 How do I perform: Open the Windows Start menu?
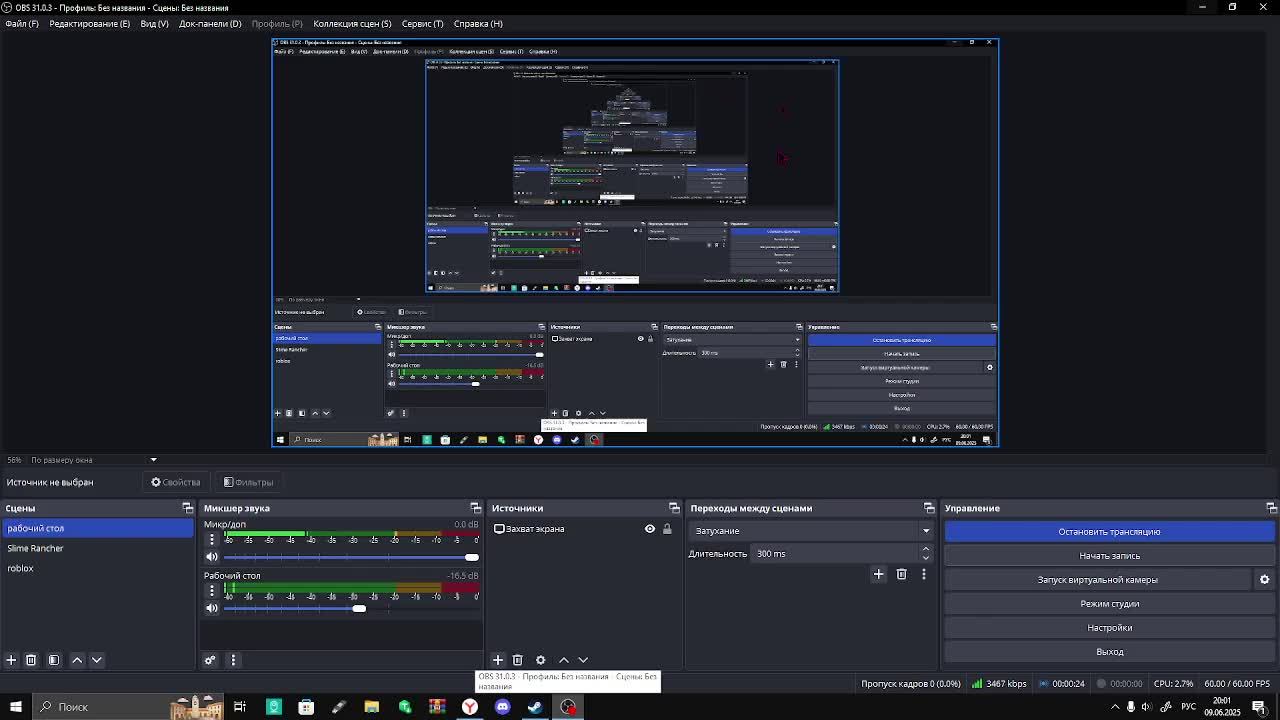pos(15,707)
